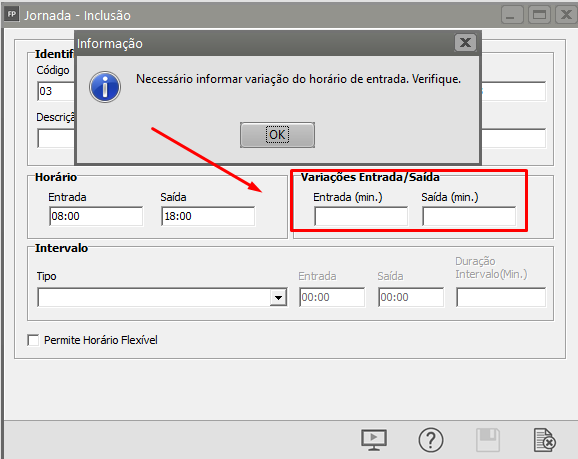Click the Entrada (min.) variation field

pos(361,216)
